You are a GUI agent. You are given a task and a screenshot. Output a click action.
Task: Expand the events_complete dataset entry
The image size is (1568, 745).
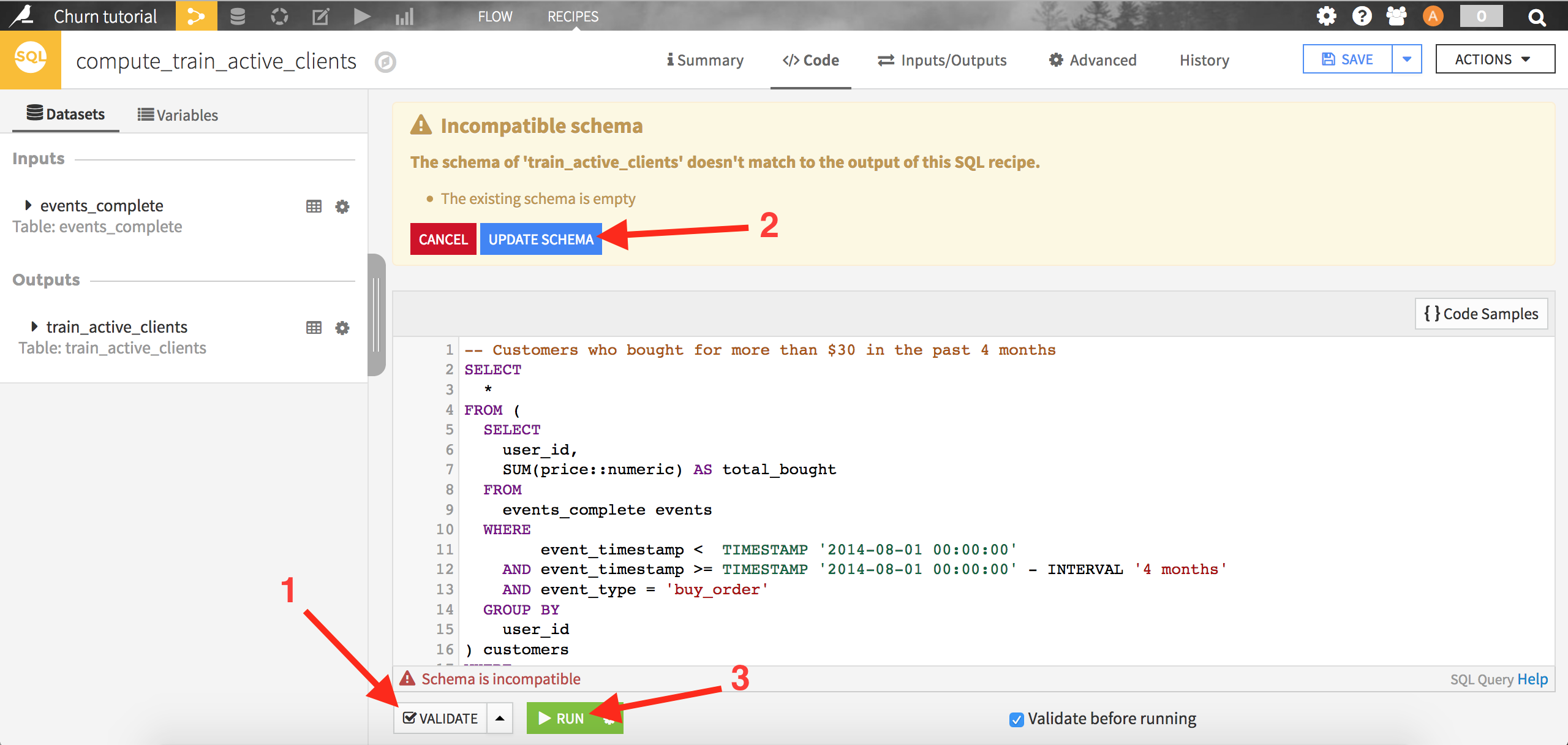tap(27, 205)
